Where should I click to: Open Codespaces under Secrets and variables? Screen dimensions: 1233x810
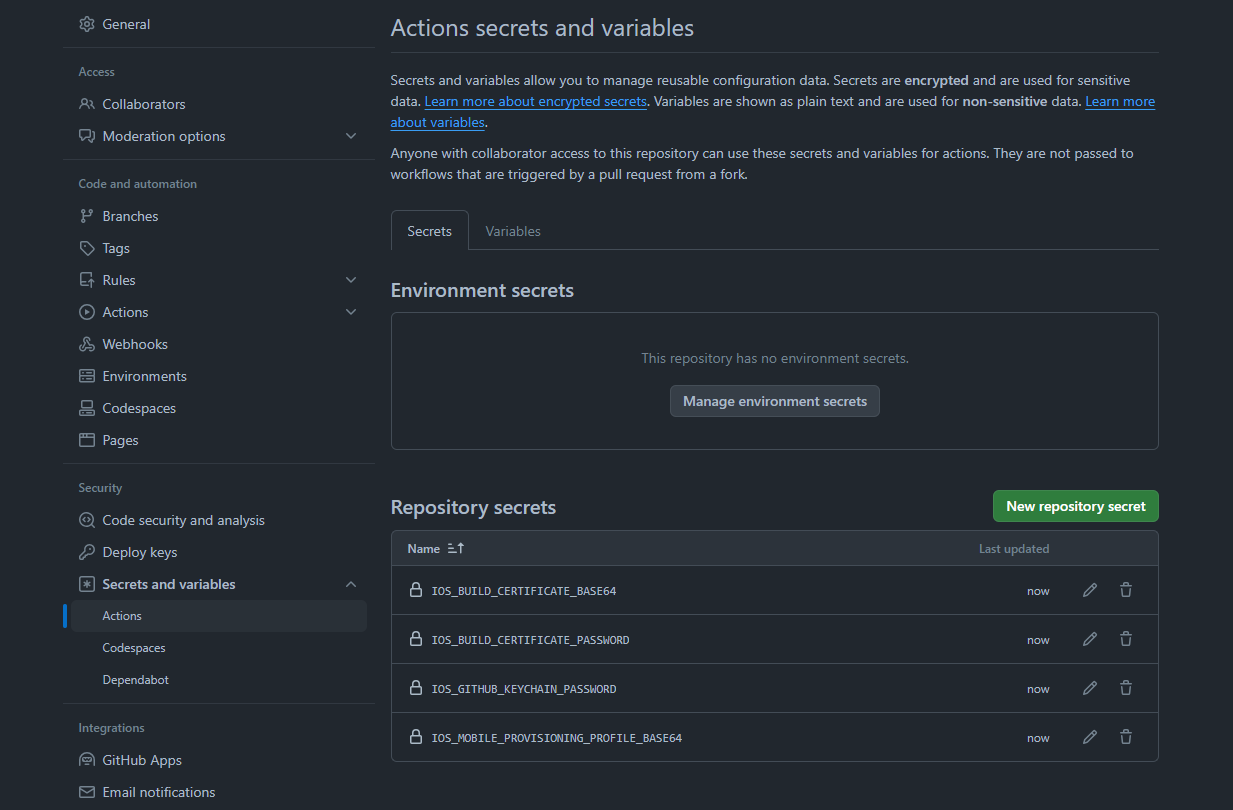click(x=134, y=648)
